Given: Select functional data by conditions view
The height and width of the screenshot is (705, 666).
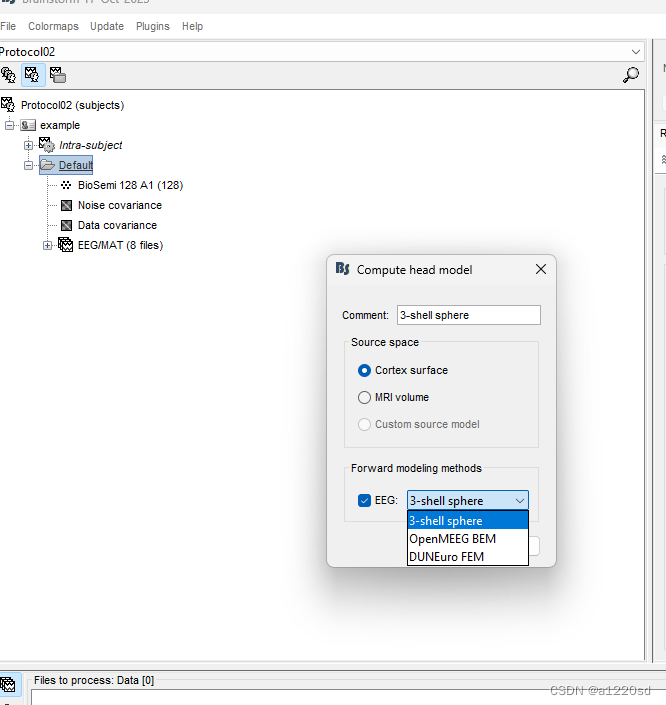Looking at the screenshot, I should coord(58,75).
